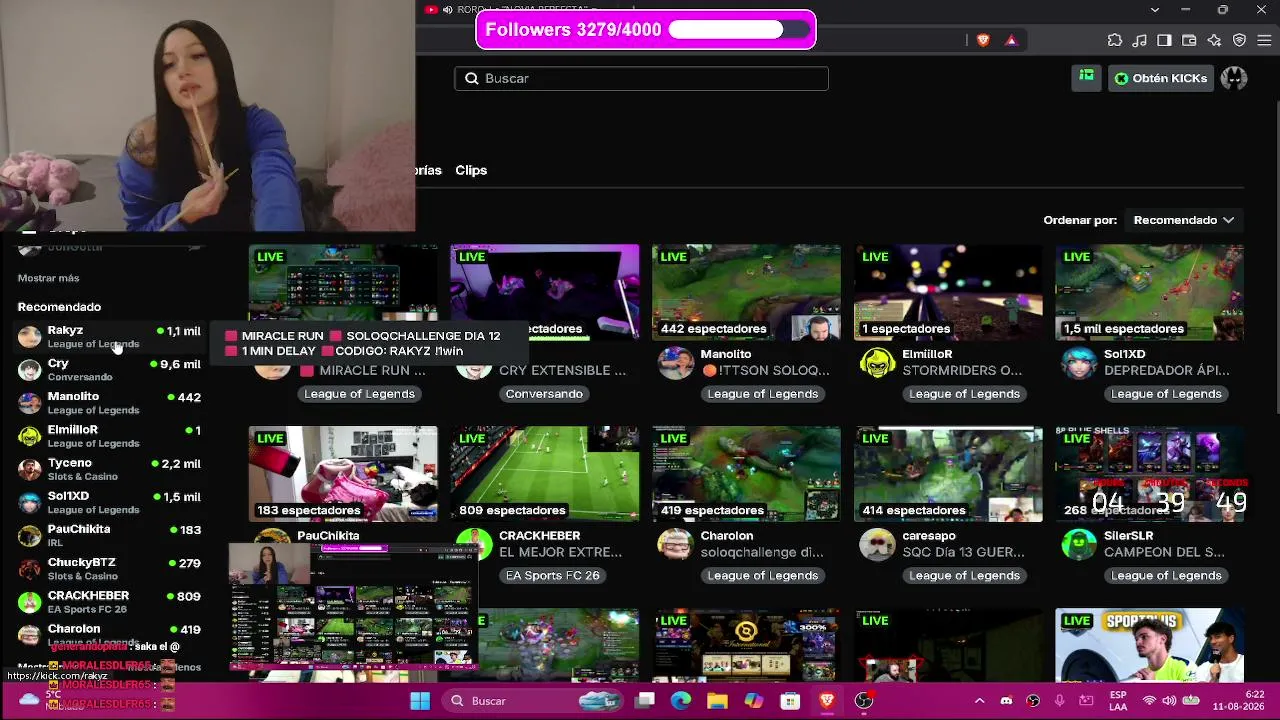Open ElmiilloR in the Recomendado sidebar
1280x720 pixels.
110,436
